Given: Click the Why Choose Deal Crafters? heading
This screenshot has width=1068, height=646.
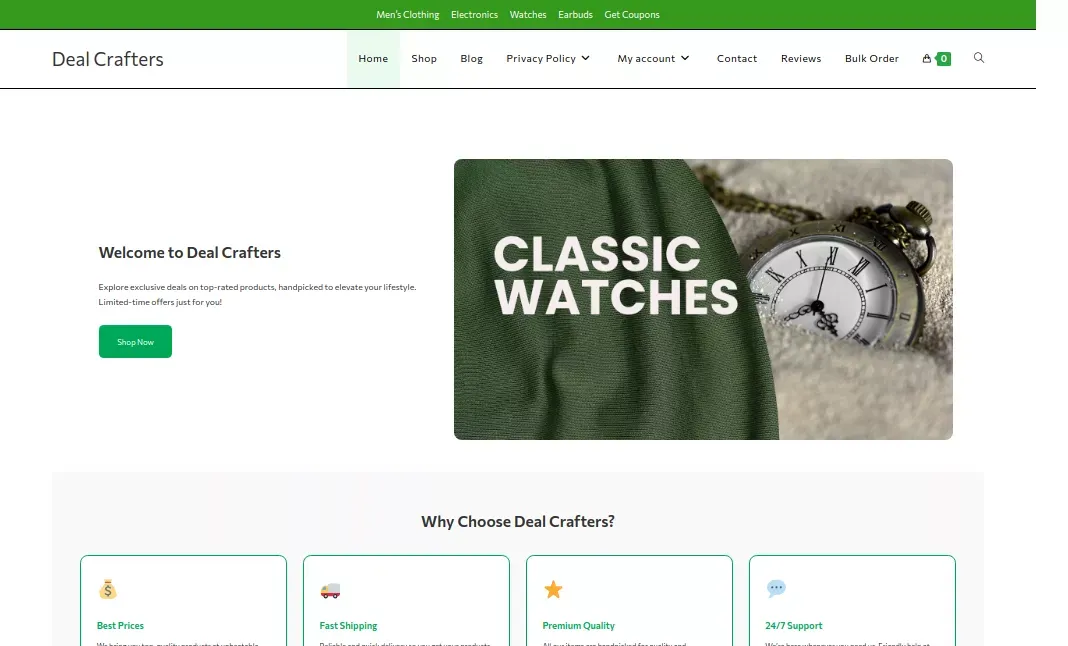Looking at the screenshot, I should pos(518,522).
